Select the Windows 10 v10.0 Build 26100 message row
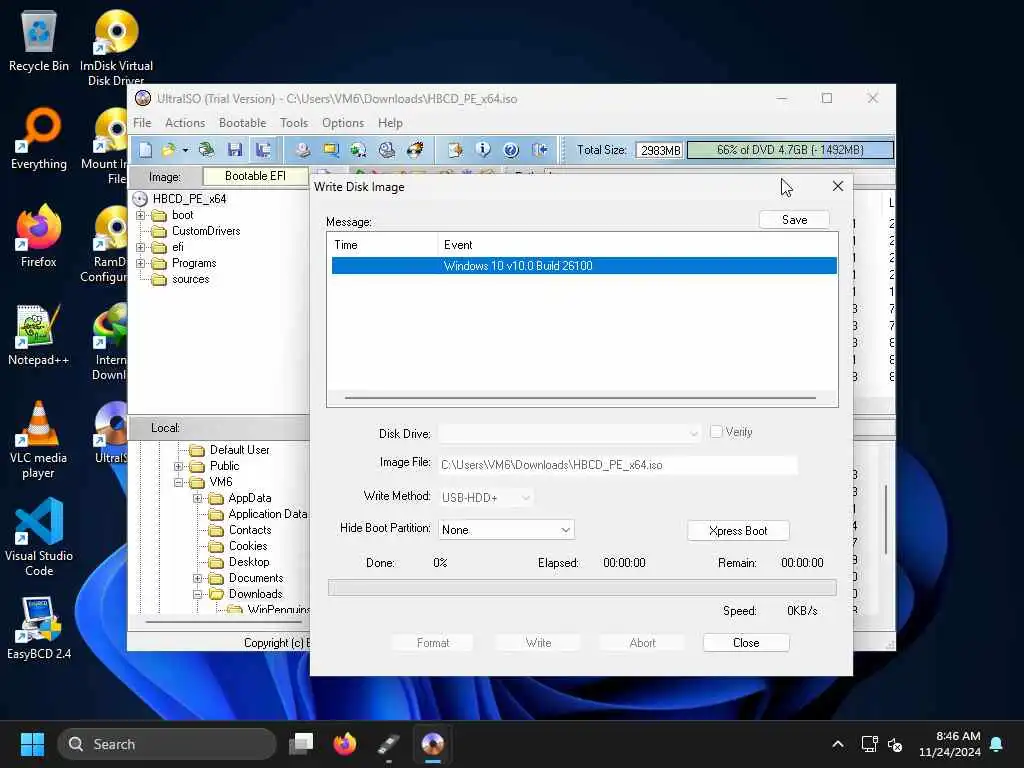 (584, 266)
